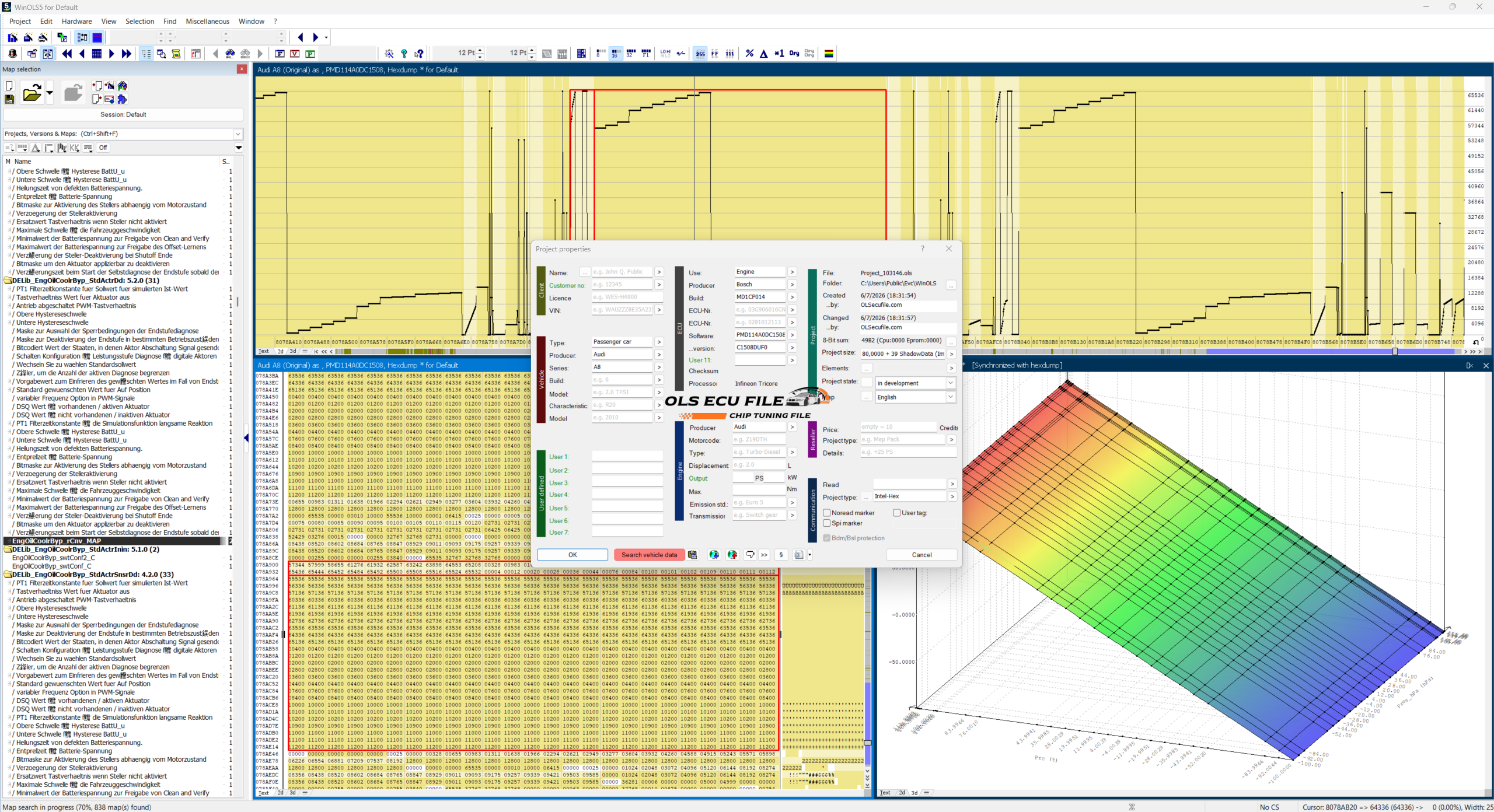The width and height of the screenshot is (1494, 812).
Task: Click the clipboard paste icon beside Search
Action: 693,555
